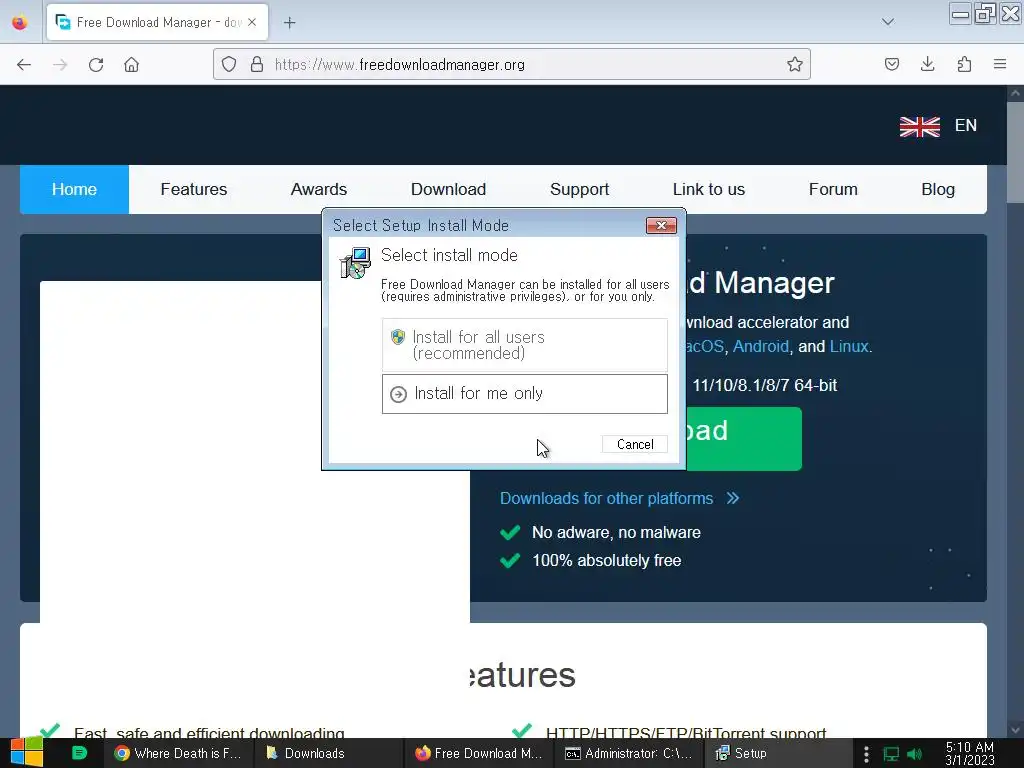
Task: Choose Install for me only
Action: tap(524, 394)
